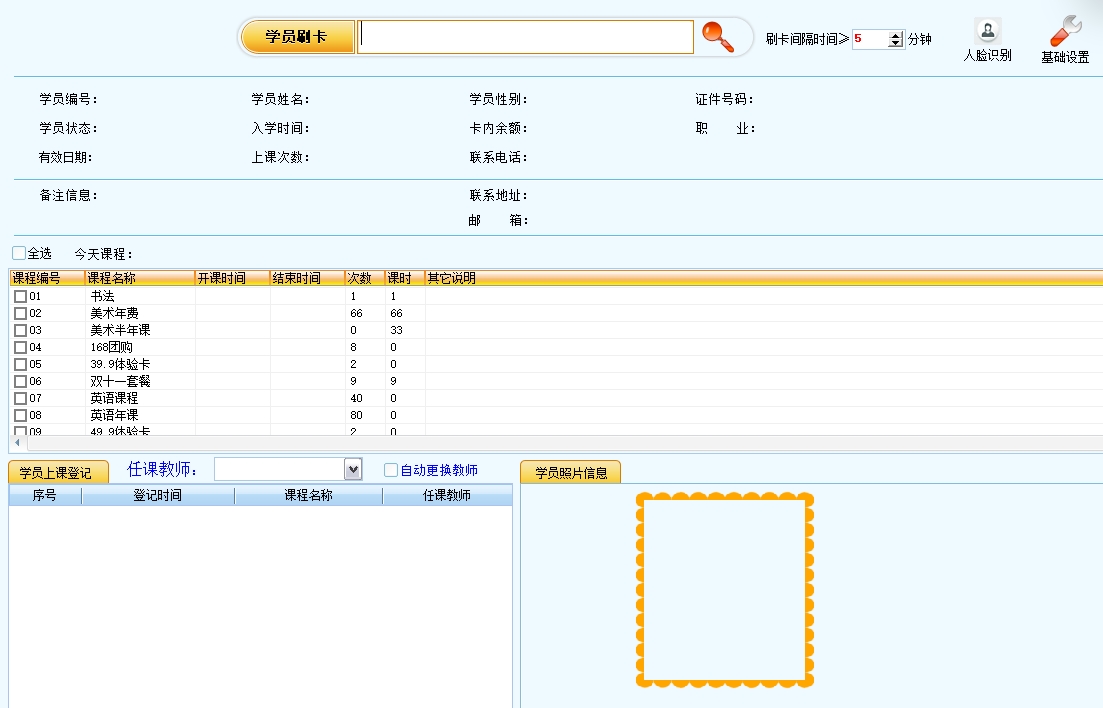1103x708 pixels.
Task: Switch to the 学员照片信息 tab
Action: [570, 473]
